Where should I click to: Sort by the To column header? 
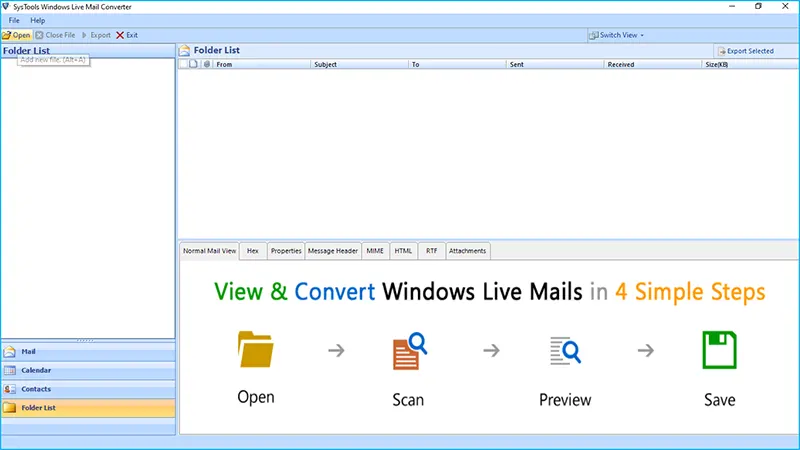[x=458, y=64]
